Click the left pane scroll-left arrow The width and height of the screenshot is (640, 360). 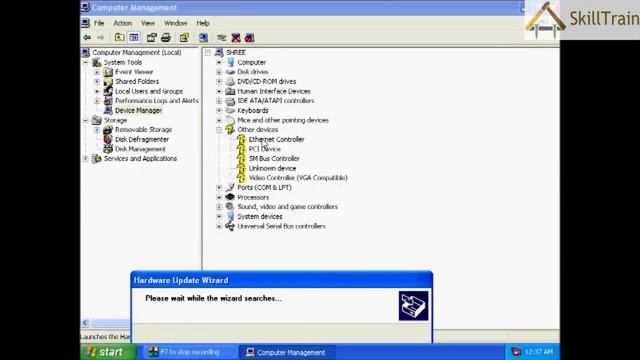tap(85, 323)
